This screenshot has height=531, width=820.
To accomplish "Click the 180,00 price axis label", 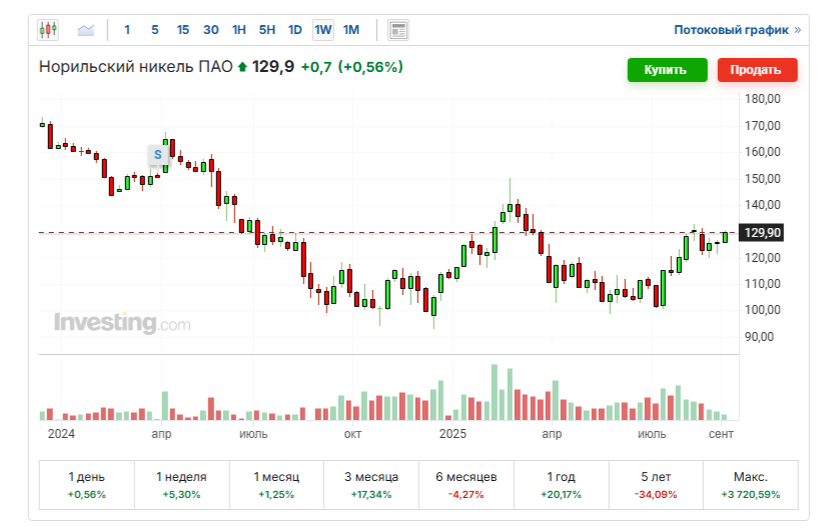I will coord(762,99).
